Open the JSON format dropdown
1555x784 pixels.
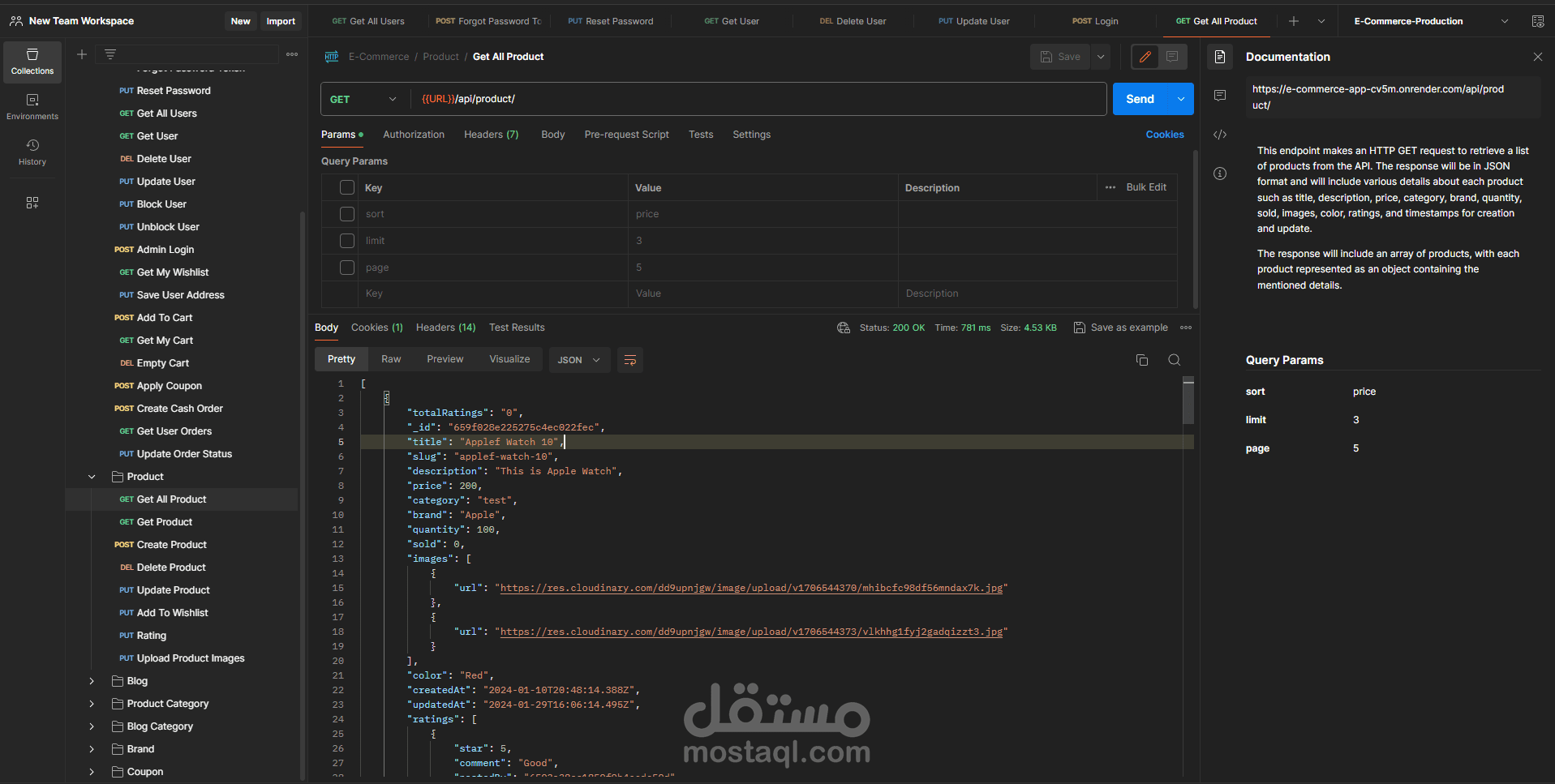pyautogui.click(x=578, y=360)
